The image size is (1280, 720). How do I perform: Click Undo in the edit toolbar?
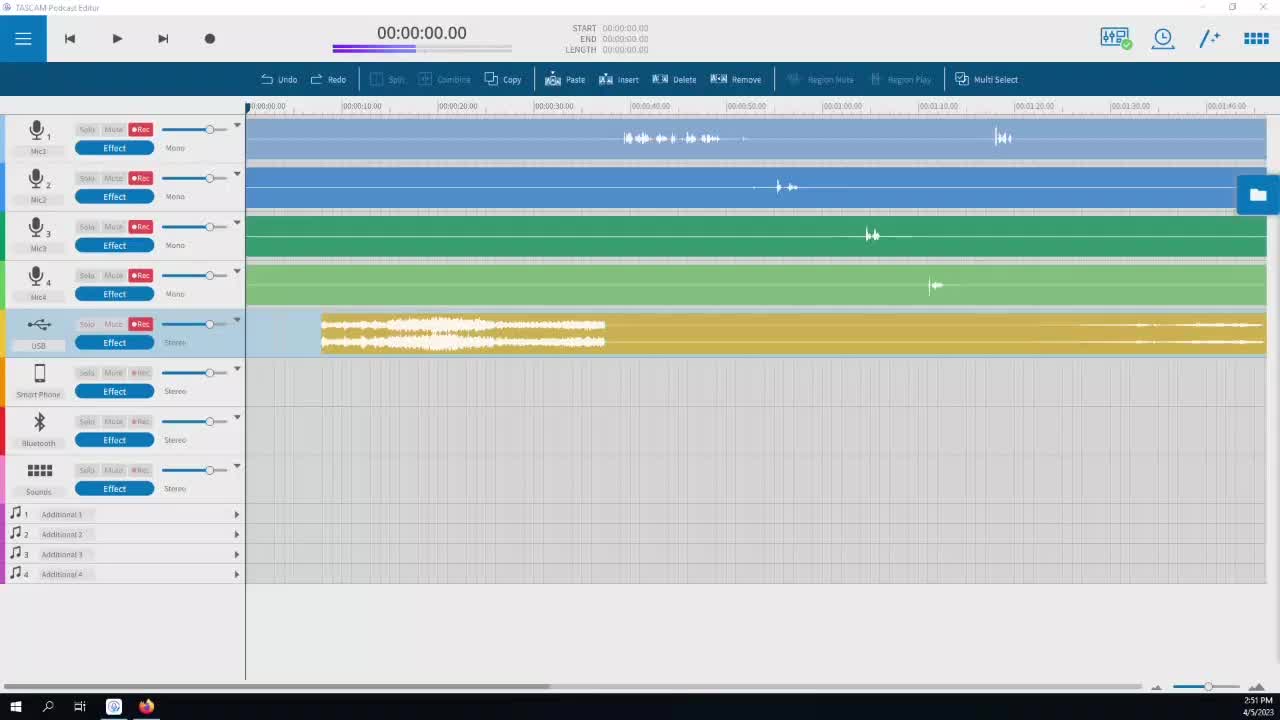pos(279,79)
